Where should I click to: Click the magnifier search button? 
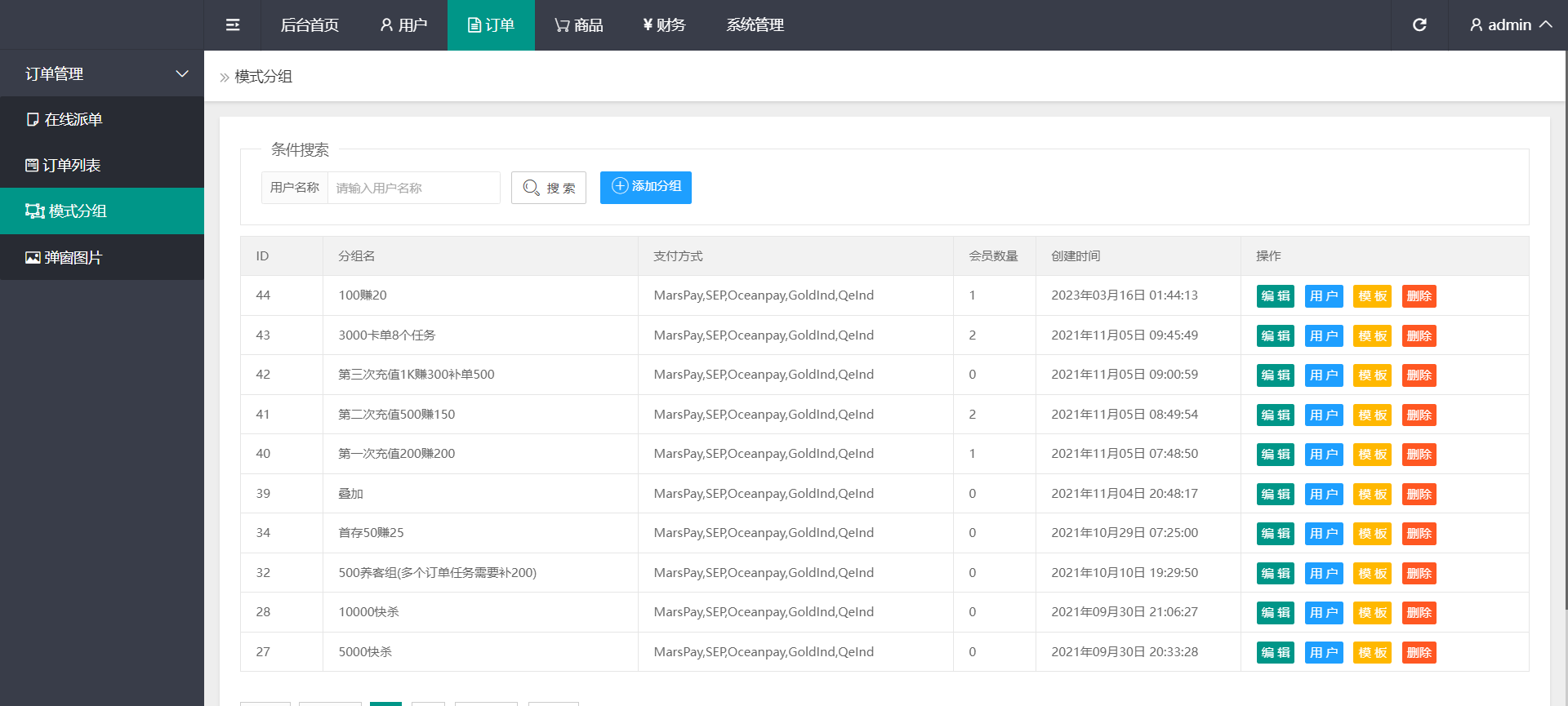coord(548,188)
